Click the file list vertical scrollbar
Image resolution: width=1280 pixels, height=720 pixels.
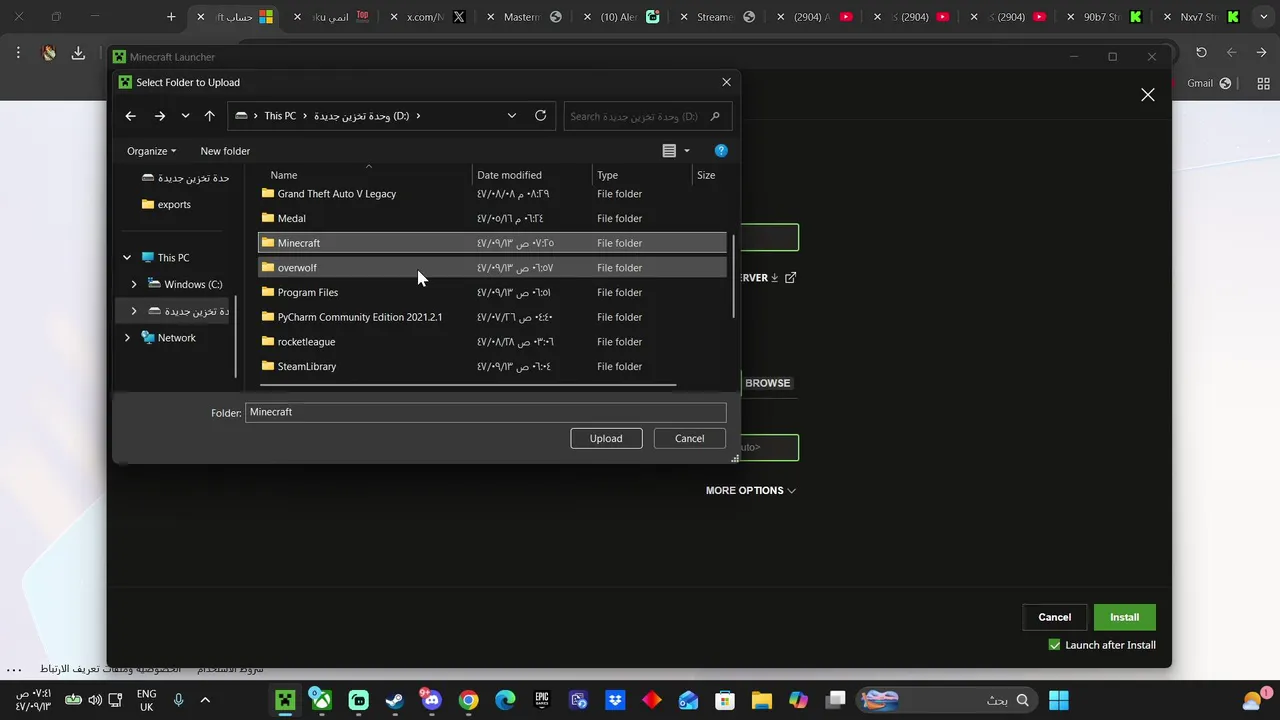point(735,277)
